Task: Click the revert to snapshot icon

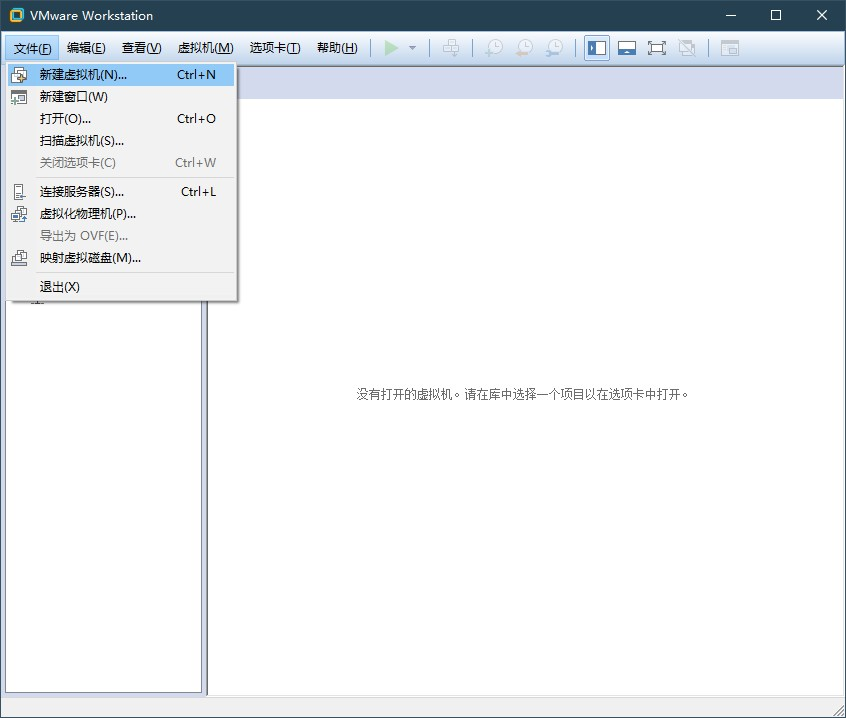Action: point(524,48)
